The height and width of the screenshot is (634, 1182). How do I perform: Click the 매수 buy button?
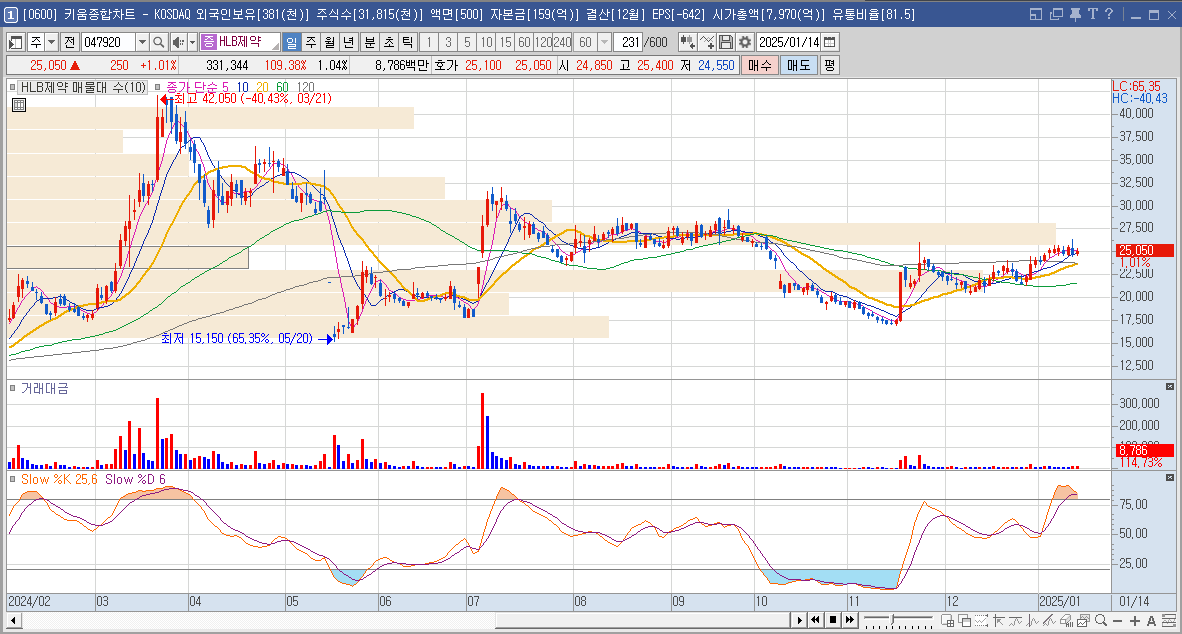click(760, 66)
